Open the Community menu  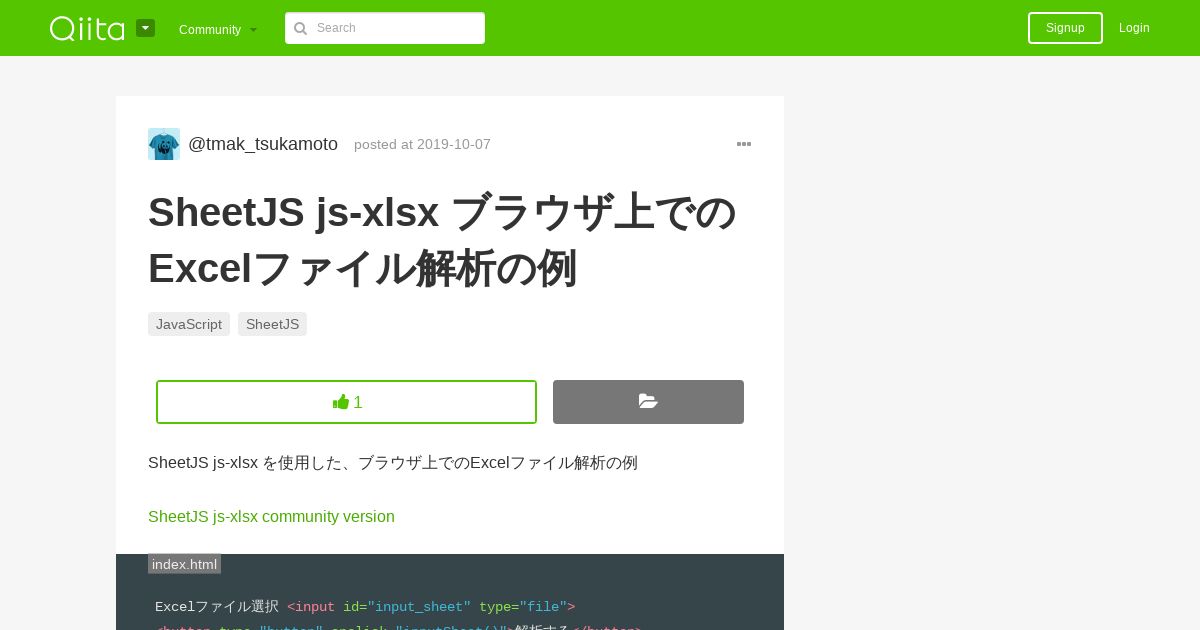218,29
